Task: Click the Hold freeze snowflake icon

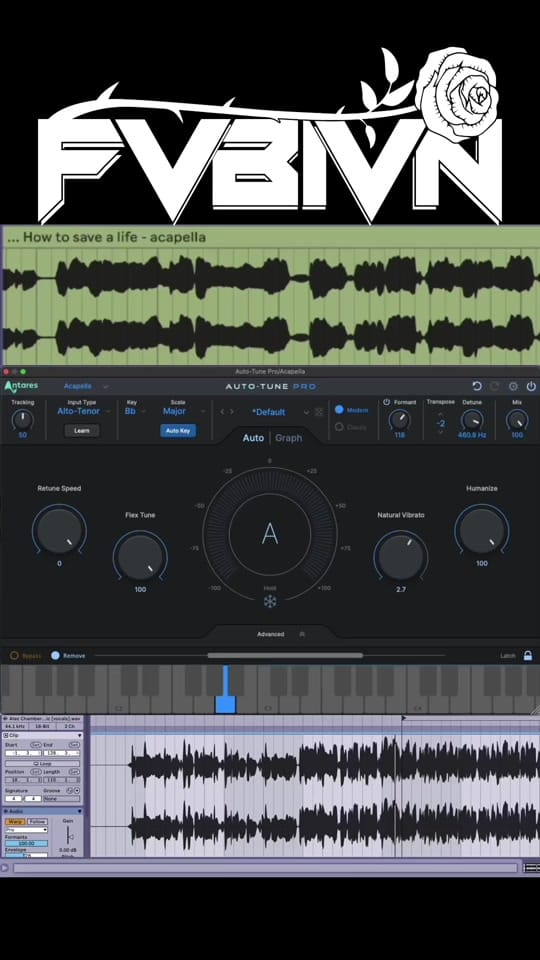Action: 270,602
